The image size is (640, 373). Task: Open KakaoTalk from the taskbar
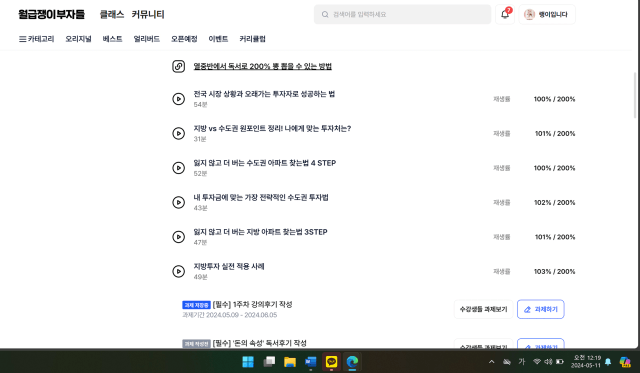[x=331, y=362]
